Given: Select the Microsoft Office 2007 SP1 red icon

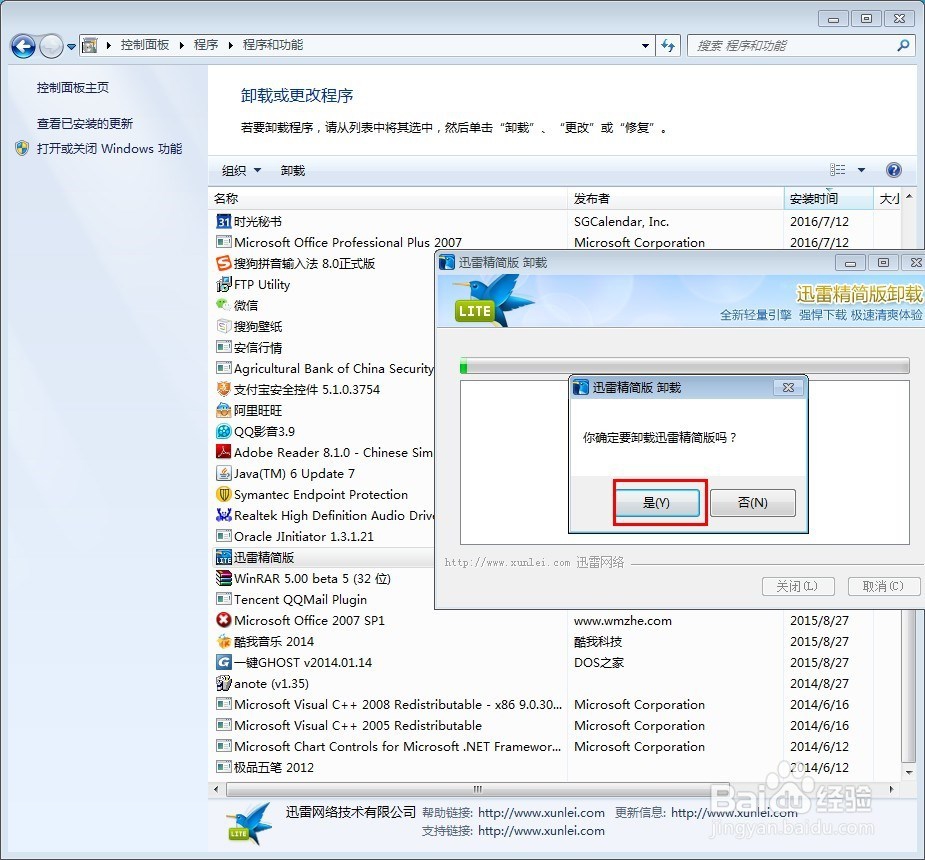Looking at the screenshot, I should (x=224, y=620).
